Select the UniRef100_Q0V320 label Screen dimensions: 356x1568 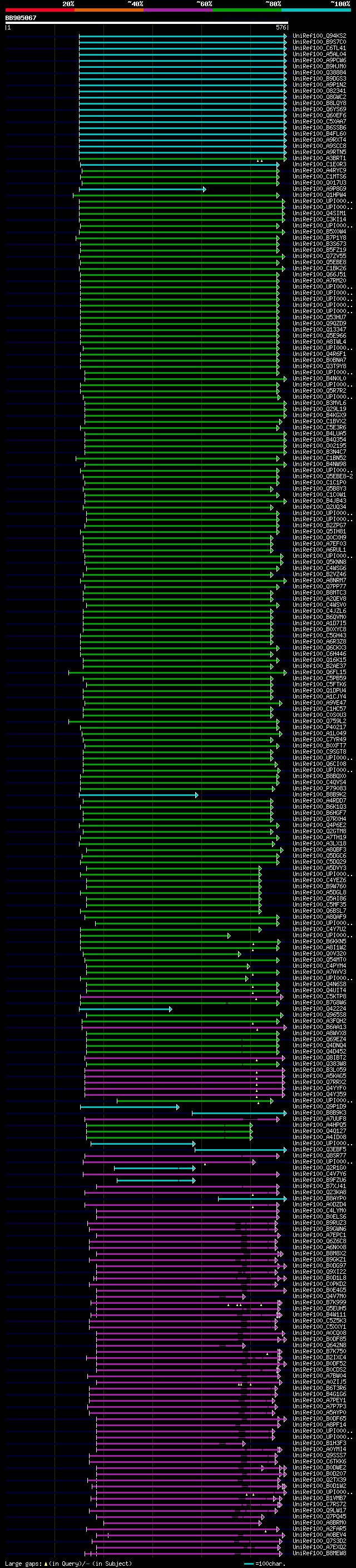(x=319, y=954)
